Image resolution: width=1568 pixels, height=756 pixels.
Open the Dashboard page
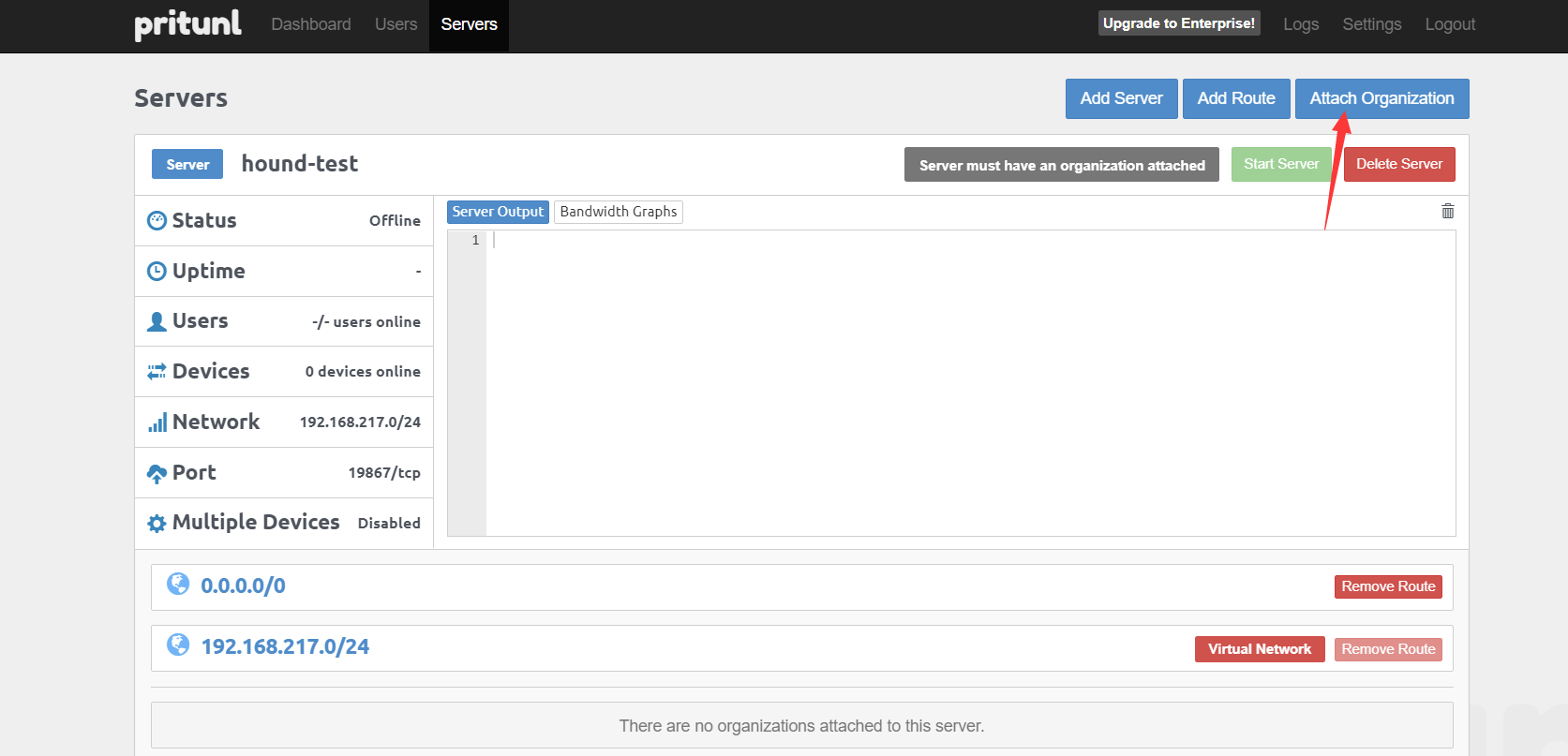click(x=311, y=24)
